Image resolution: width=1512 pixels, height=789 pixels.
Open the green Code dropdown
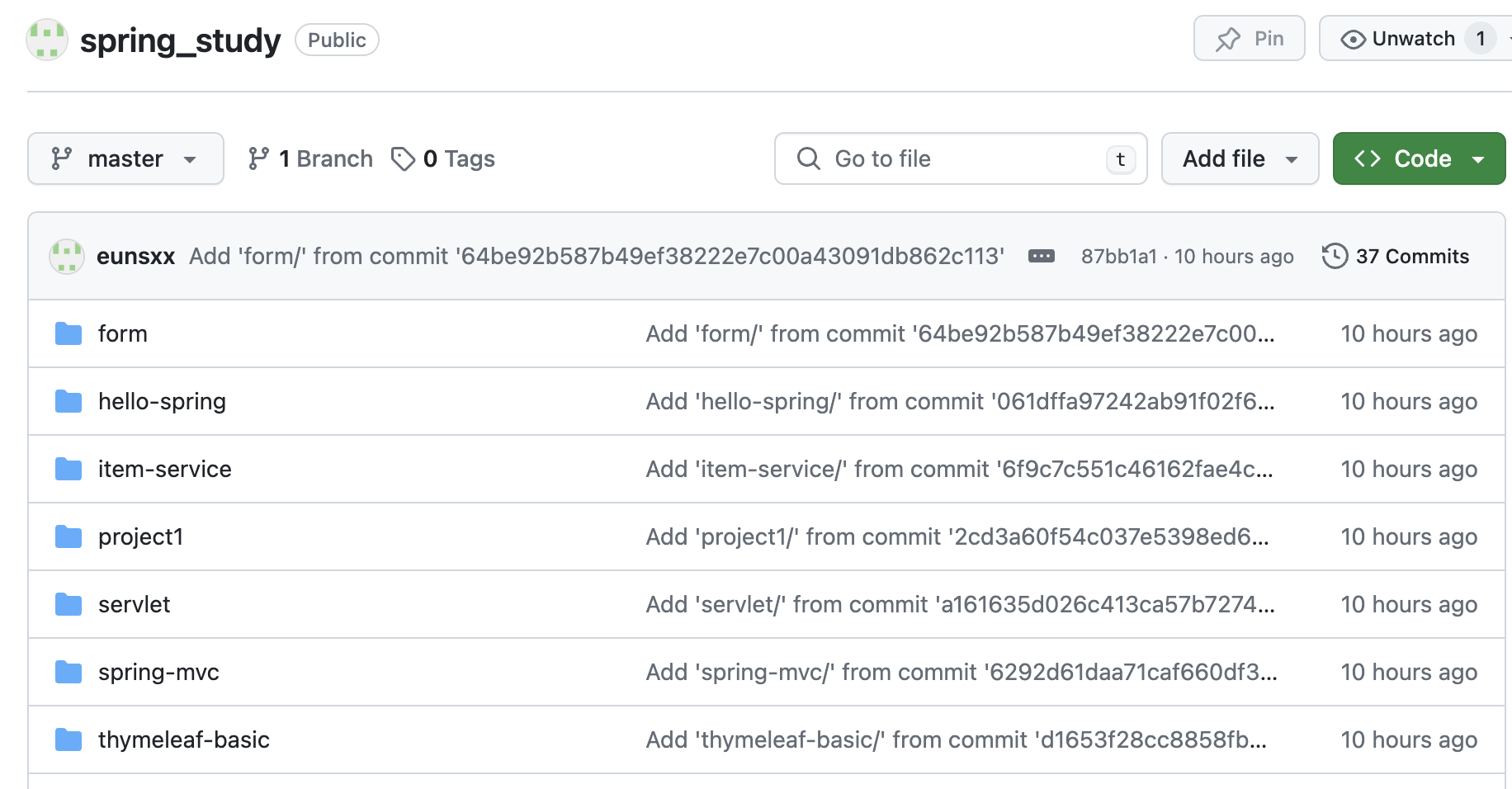click(x=1419, y=158)
